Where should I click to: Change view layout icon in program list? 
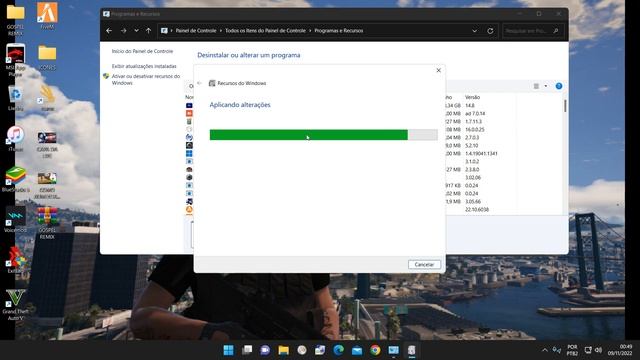coord(536,86)
